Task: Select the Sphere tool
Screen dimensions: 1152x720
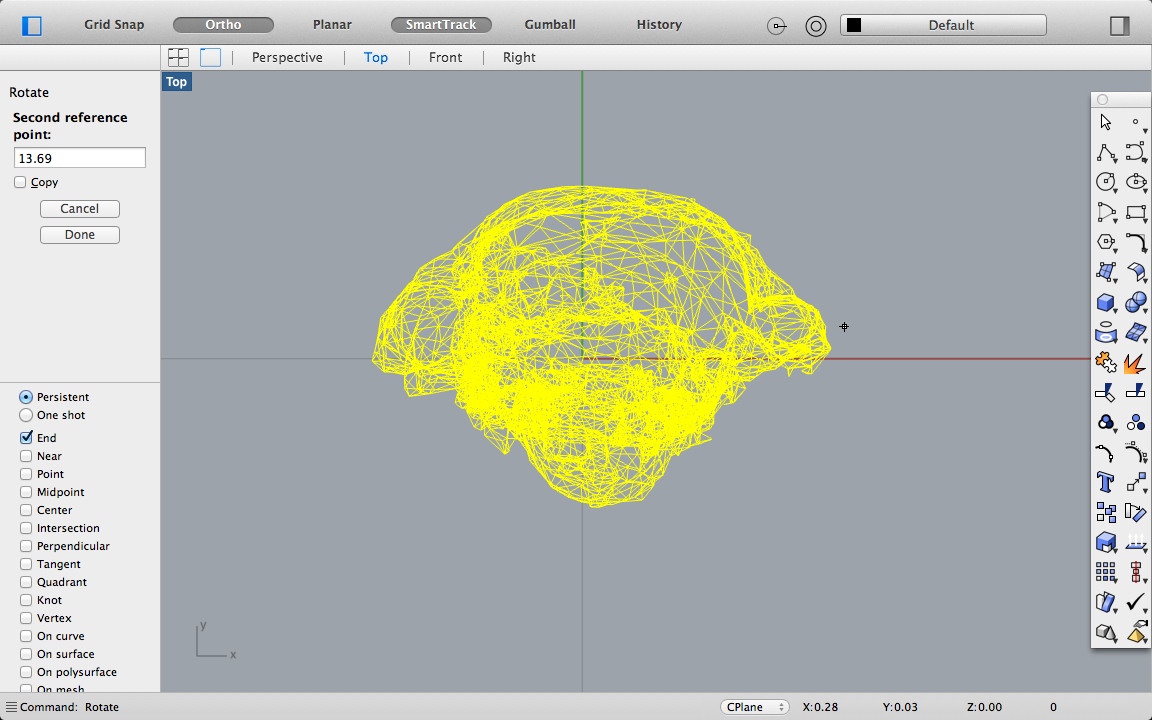Action: [x=1136, y=302]
